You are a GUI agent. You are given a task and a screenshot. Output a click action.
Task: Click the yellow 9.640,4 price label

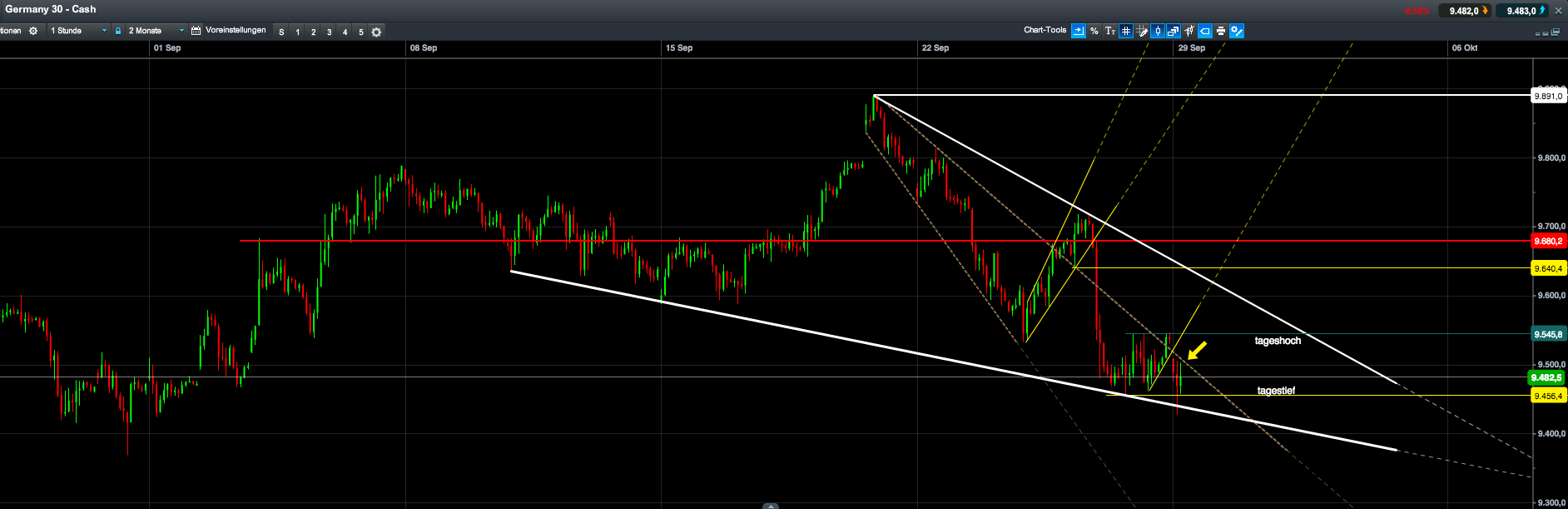click(x=1548, y=268)
